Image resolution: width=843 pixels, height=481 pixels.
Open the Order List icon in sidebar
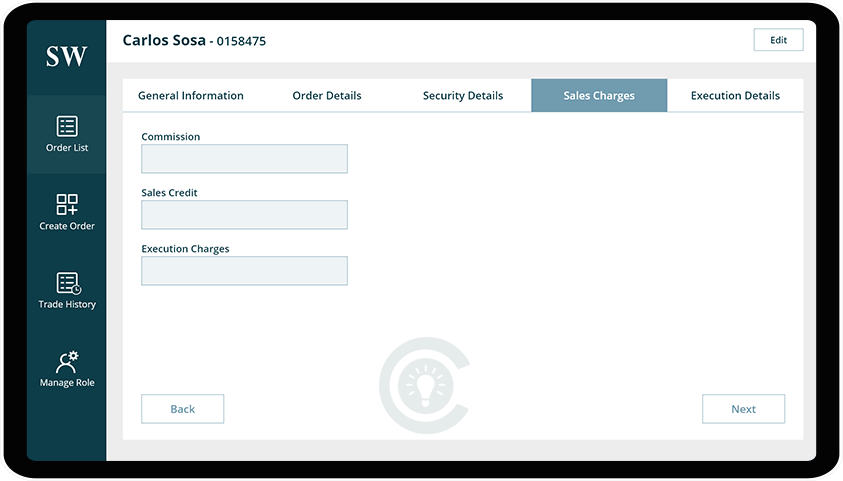pos(67,127)
